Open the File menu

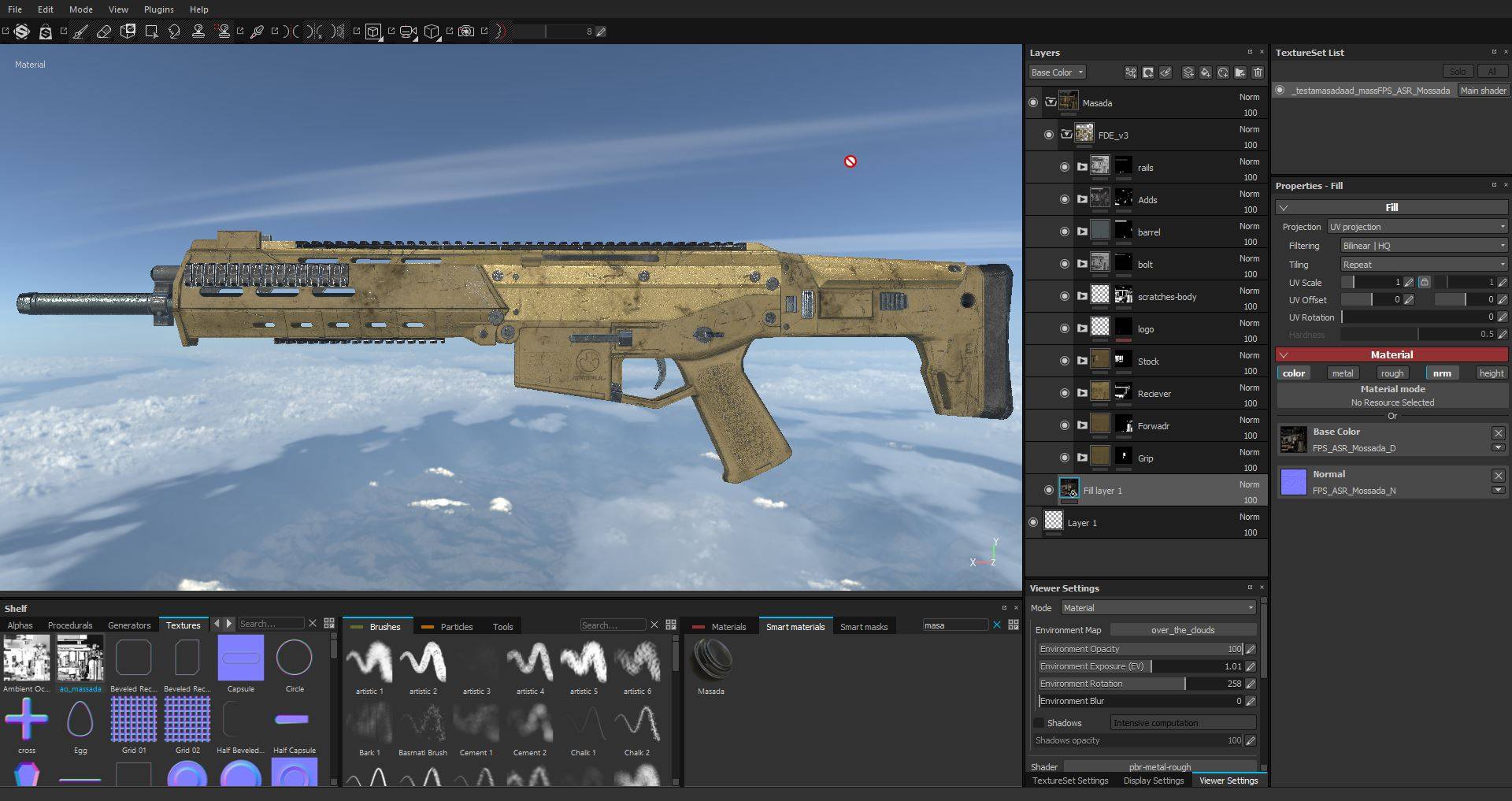15,9
